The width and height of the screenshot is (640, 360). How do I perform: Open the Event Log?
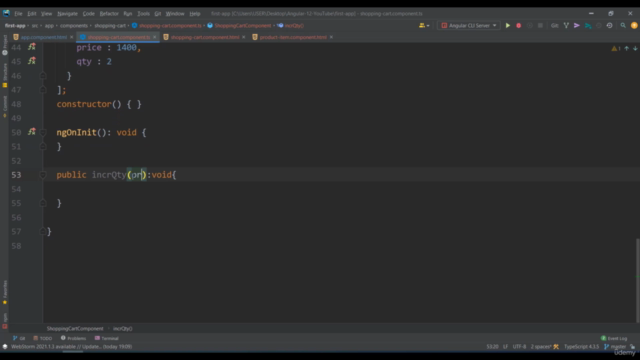click(x=614, y=338)
